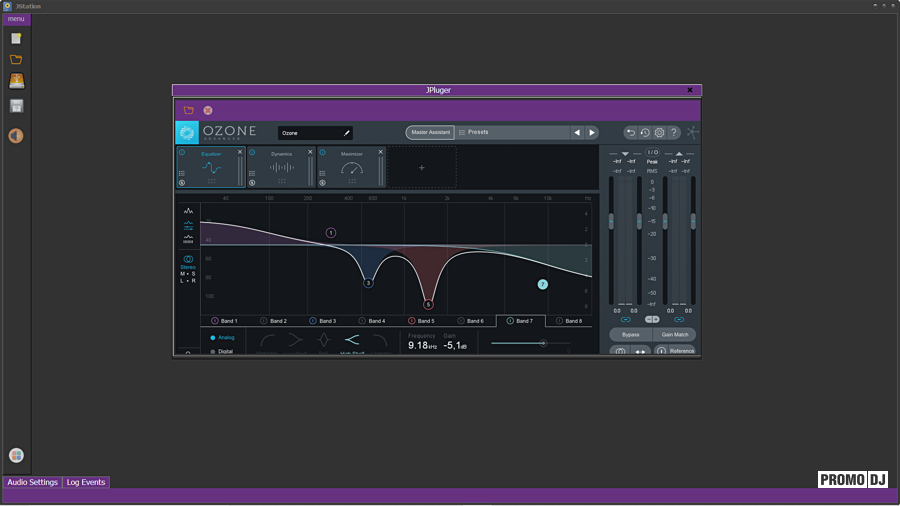The image size is (900, 506).
Task: Select the Digital EQ mode
Action: (x=222, y=351)
